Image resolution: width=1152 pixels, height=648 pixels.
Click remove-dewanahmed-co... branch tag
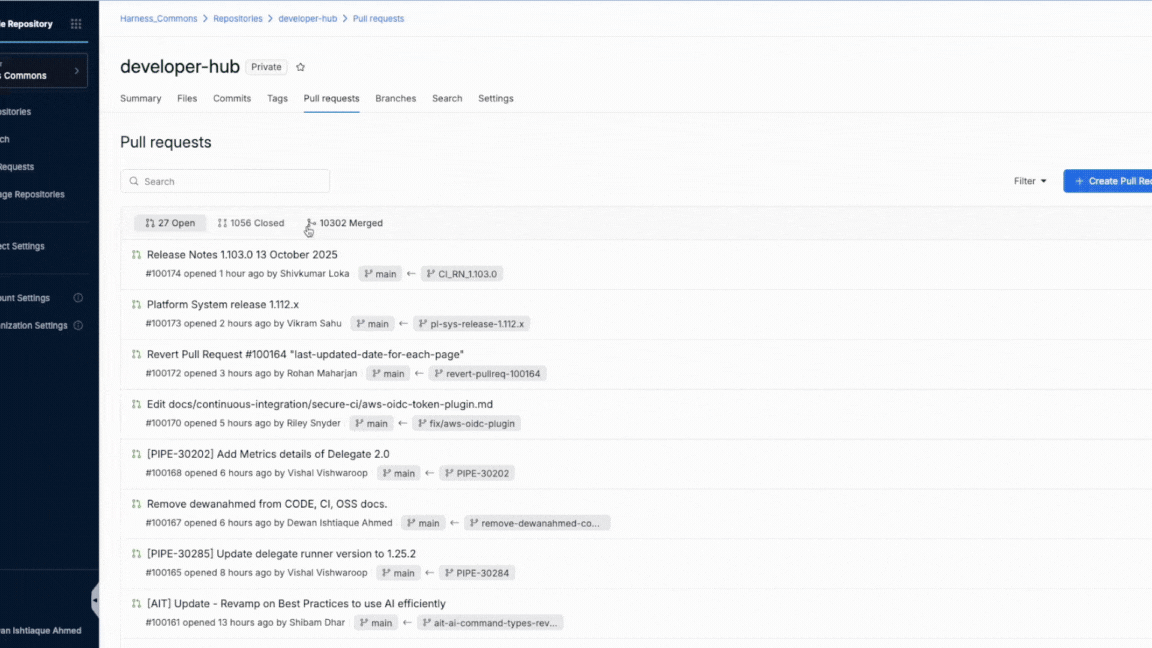pyautogui.click(x=536, y=523)
